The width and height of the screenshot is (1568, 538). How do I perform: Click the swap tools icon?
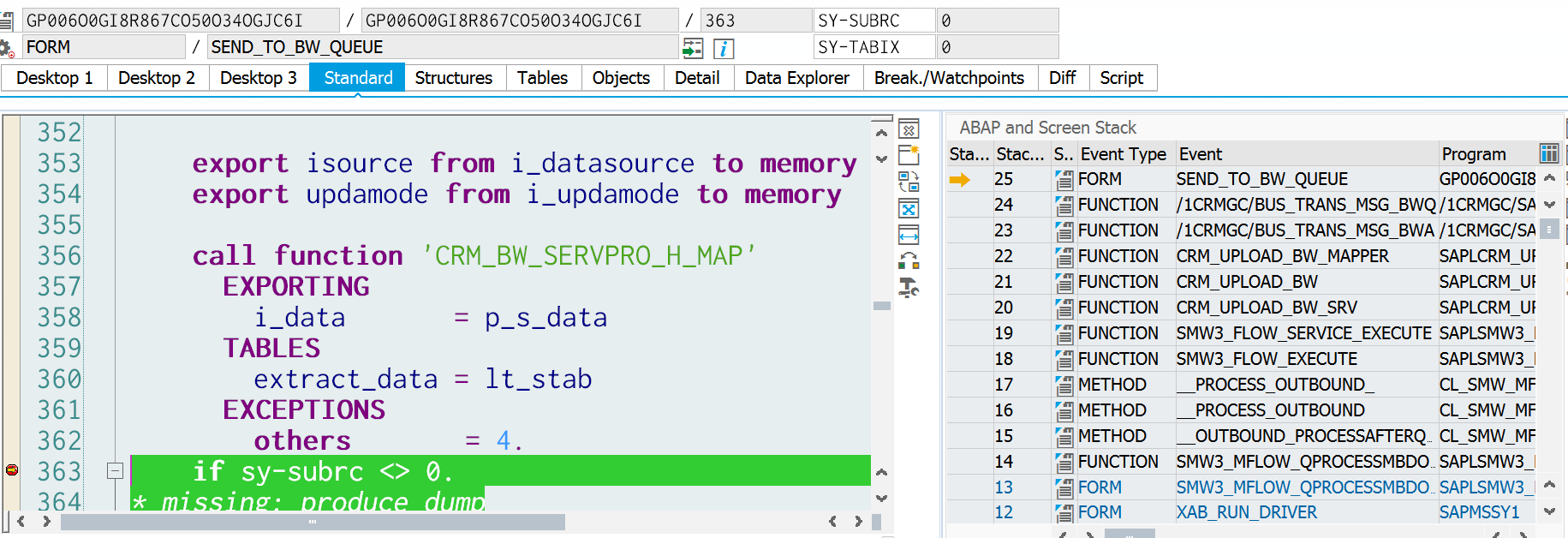(909, 182)
